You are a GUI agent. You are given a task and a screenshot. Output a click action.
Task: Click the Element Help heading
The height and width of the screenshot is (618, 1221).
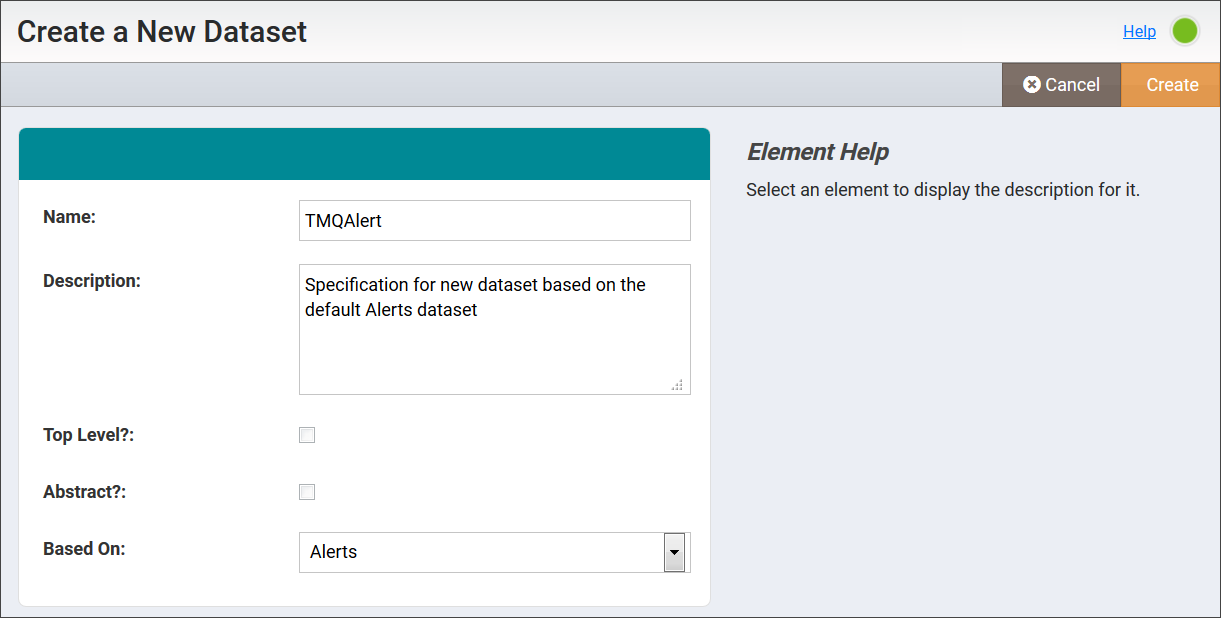[818, 151]
